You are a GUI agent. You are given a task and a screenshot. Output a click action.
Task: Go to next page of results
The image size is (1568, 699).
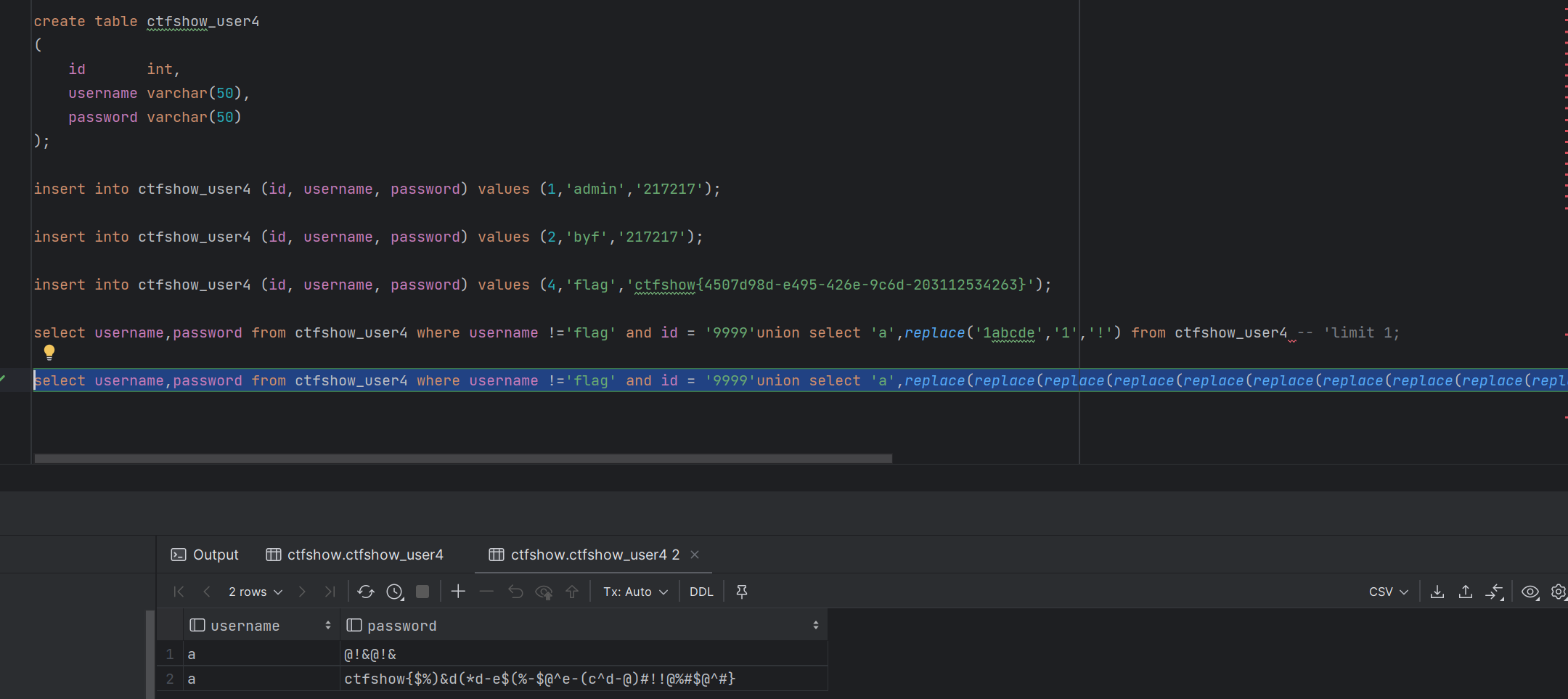[x=302, y=592]
